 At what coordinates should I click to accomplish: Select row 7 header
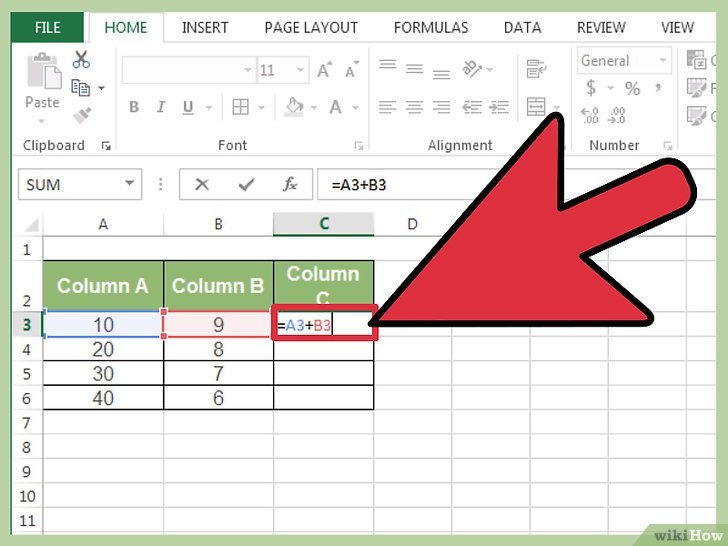(26, 423)
